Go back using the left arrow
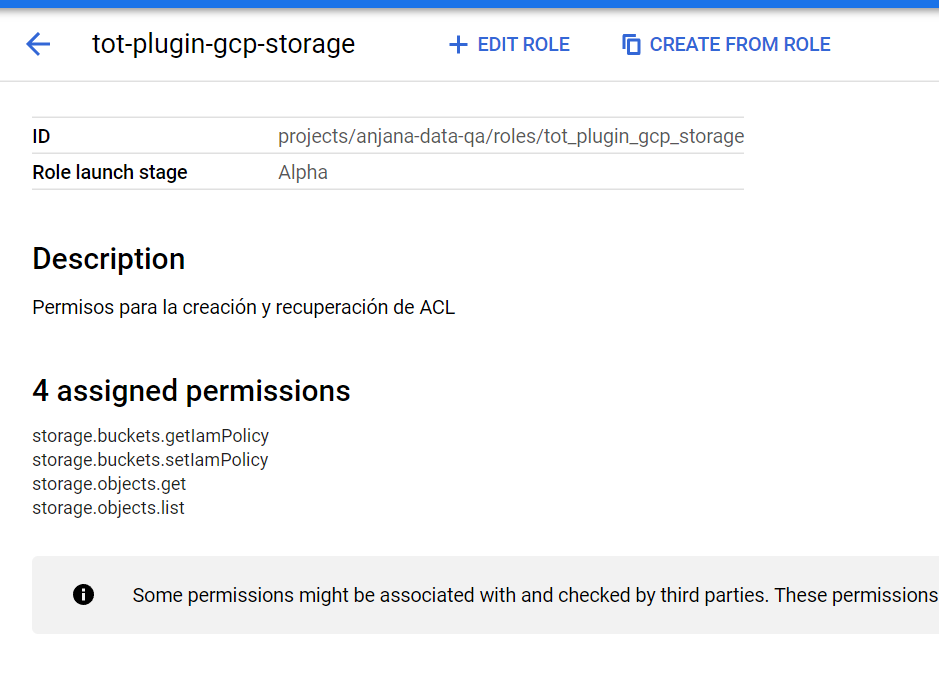Viewport: 939px width, 684px height. click(x=38, y=44)
